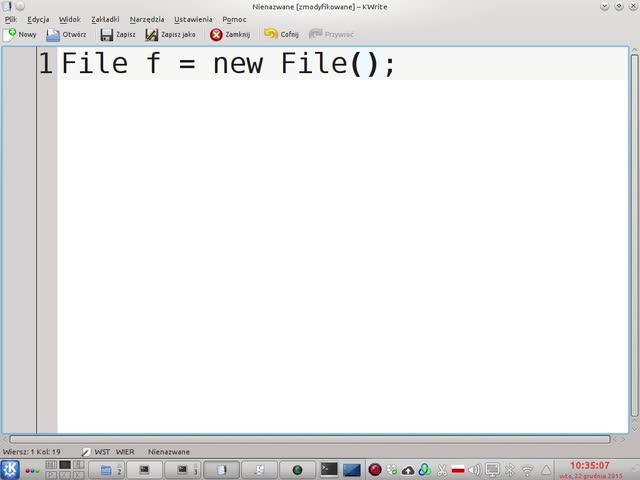Open the Pomoc menu

click(234, 19)
